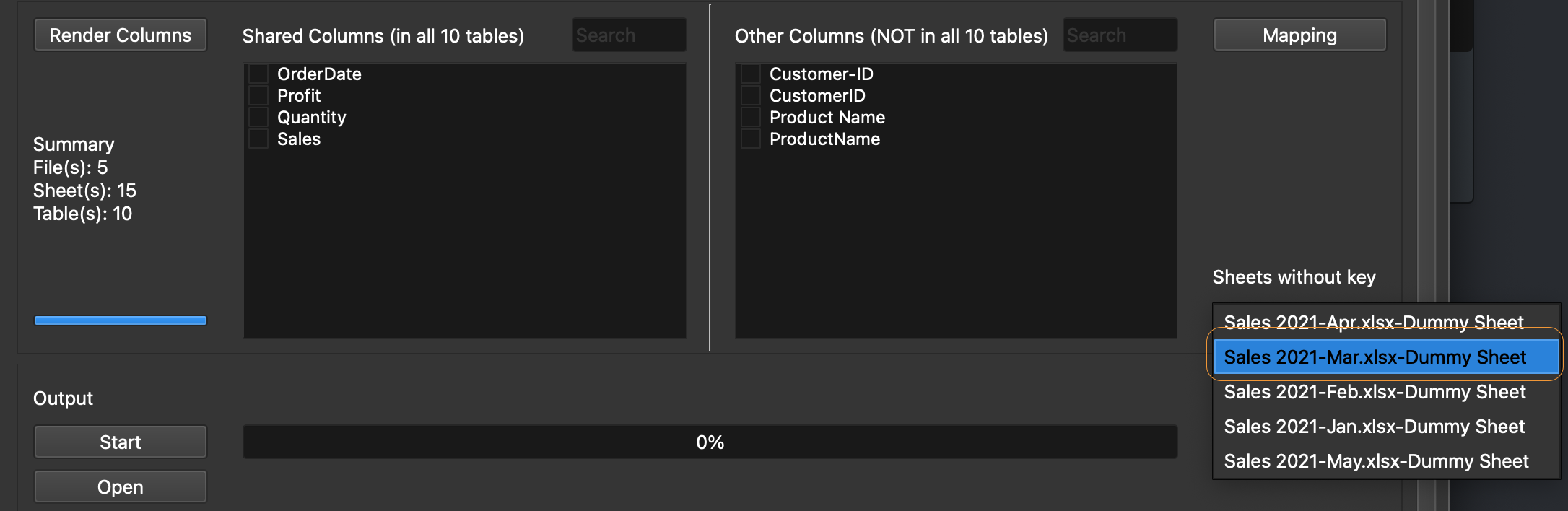Open the Mapping dialog button
Viewport: 1568px width, 511px height.
[x=1299, y=35]
